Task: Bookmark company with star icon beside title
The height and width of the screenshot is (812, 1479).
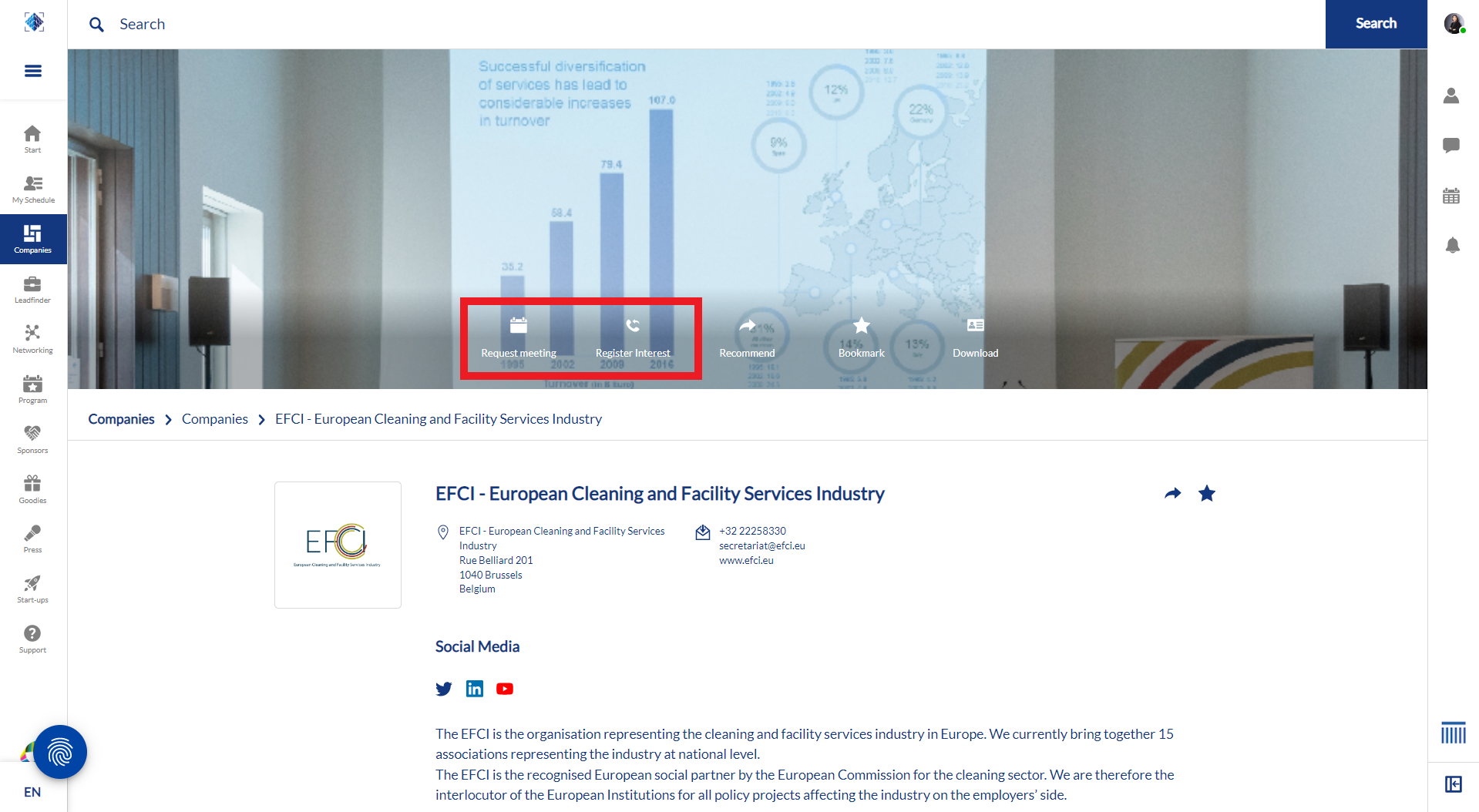Action: pyautogui.click(x=1207, y=494)
